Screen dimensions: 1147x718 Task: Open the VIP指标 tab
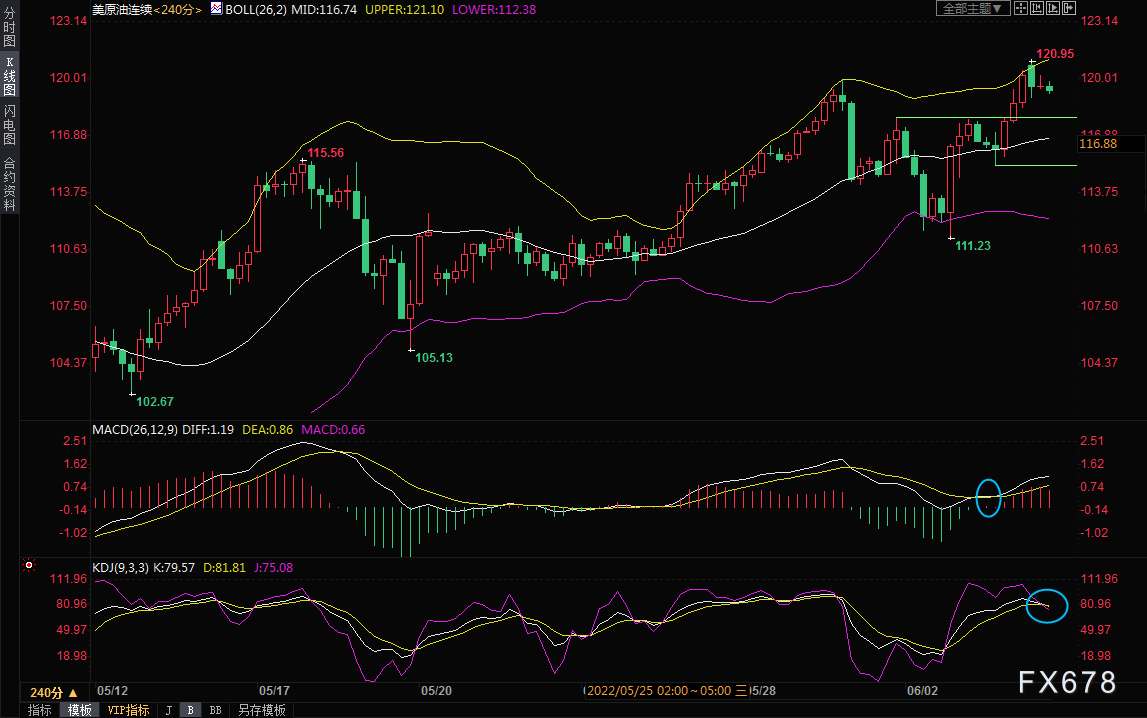coord(128,710)
